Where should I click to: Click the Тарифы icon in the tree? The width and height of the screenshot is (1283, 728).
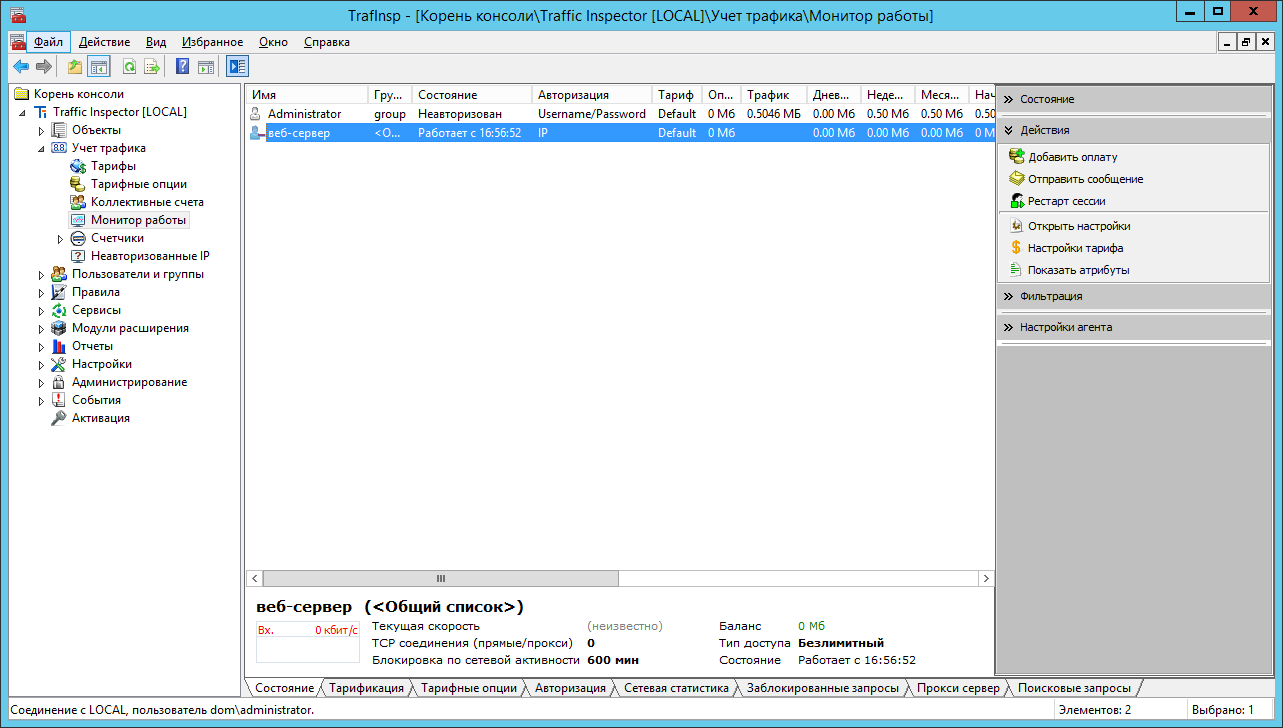click(78, 166)
